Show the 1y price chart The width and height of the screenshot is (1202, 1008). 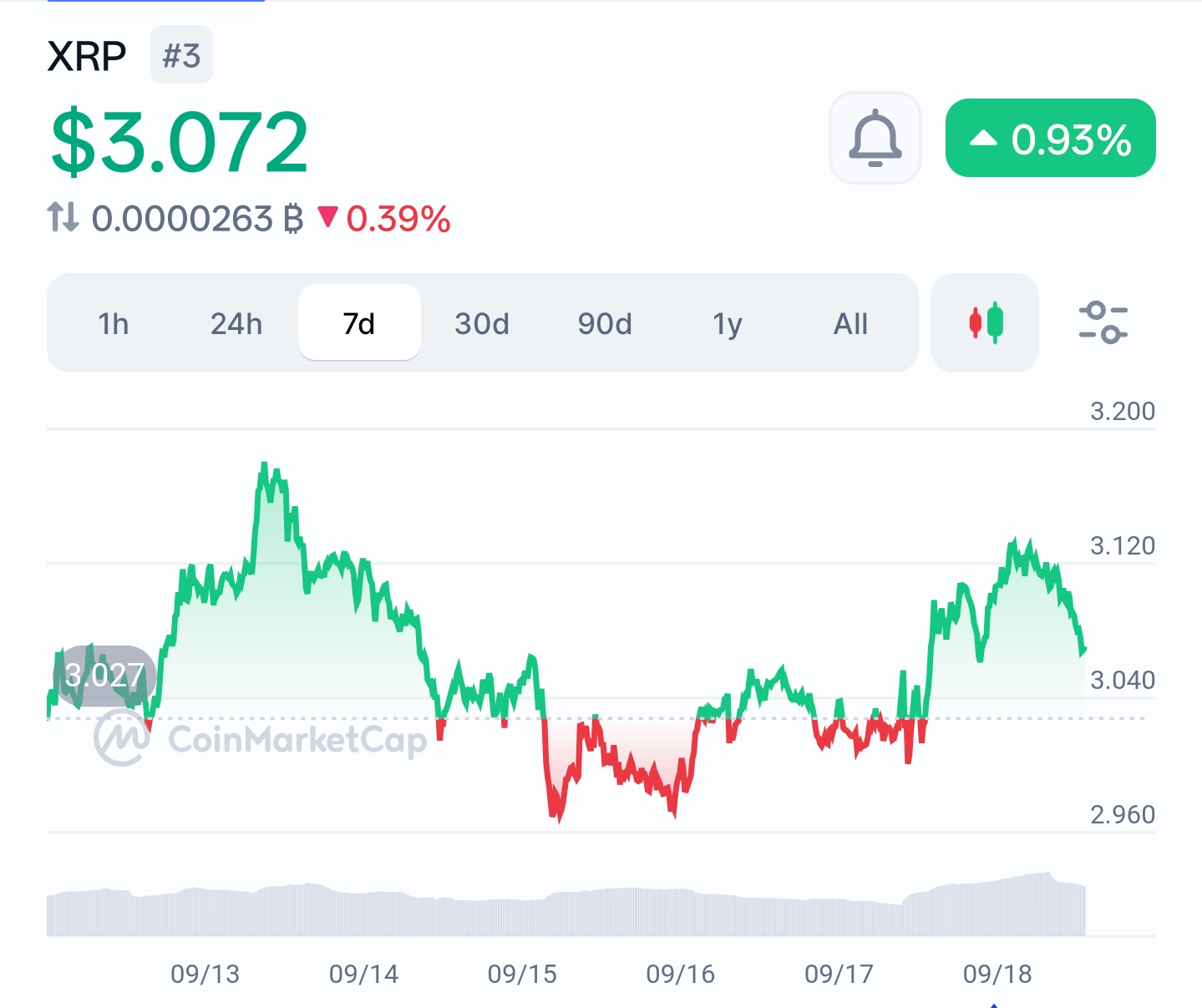coord(728,323)
